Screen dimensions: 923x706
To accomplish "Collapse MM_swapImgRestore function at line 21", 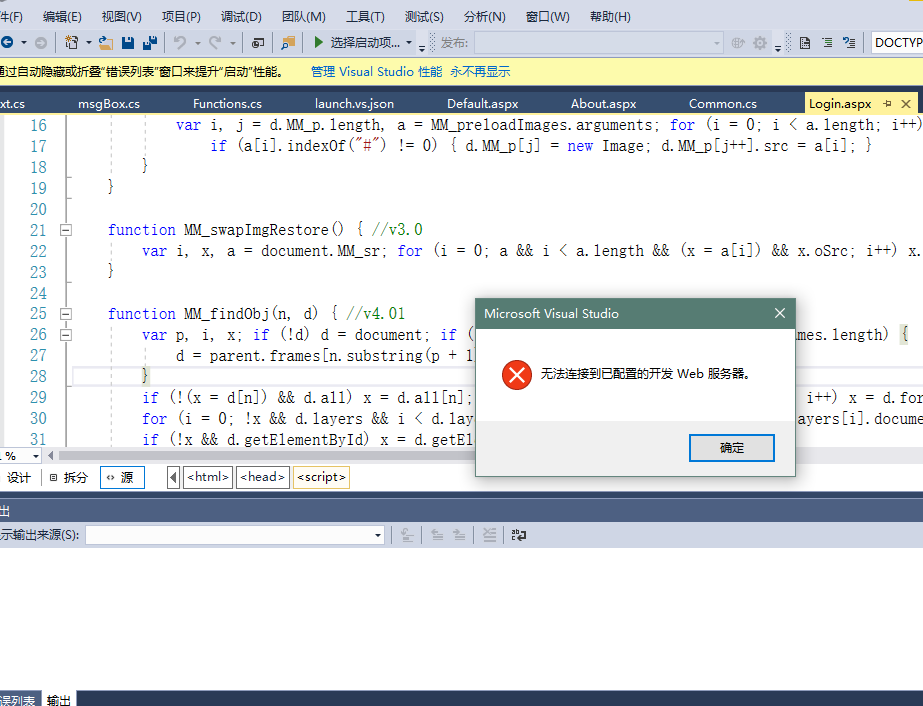I will pyautogui.click(x=66, y=230).
